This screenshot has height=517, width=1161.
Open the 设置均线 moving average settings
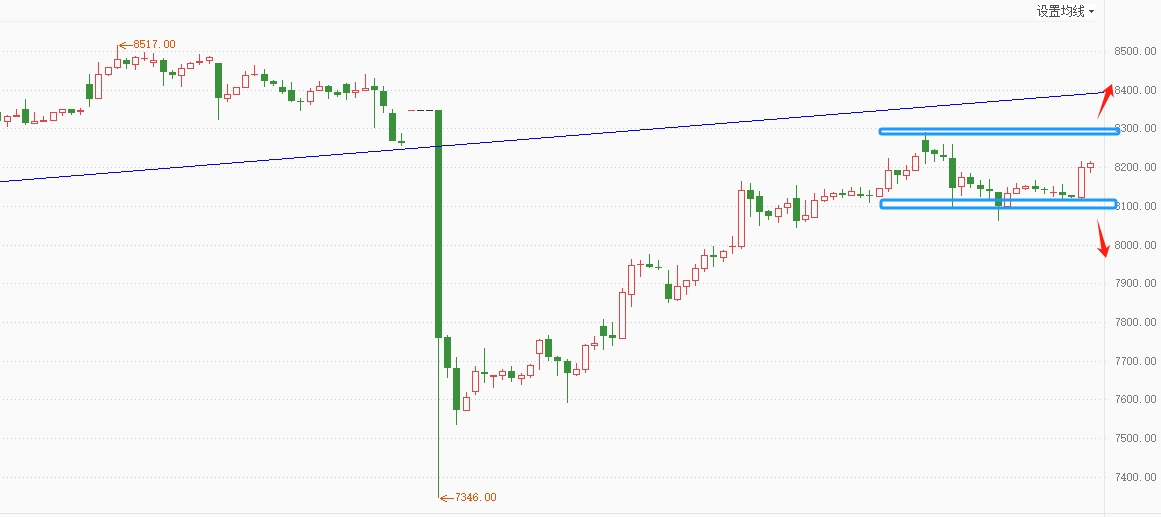point(1060,11)
